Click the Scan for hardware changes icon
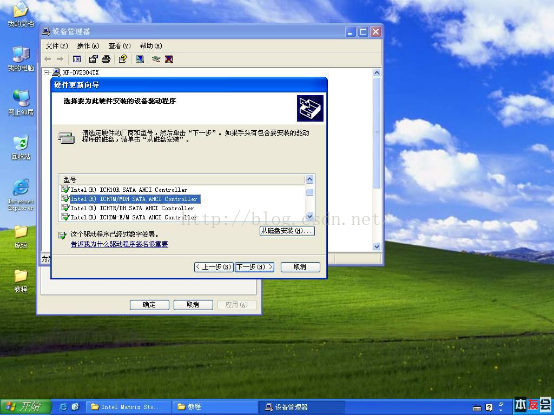554x416 pixels. pos(140,59)
